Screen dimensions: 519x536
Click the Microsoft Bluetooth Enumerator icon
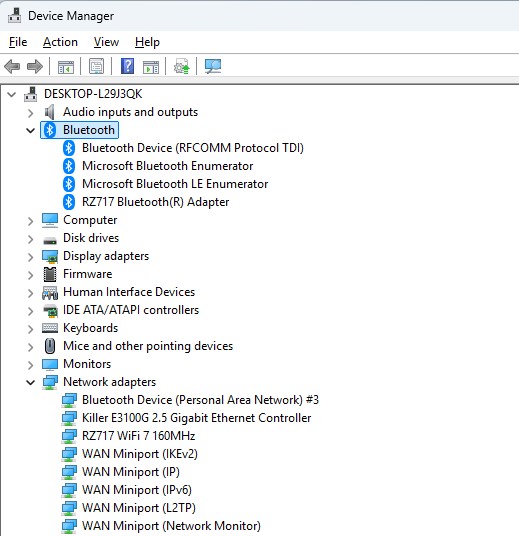click(x=69, y=166)
